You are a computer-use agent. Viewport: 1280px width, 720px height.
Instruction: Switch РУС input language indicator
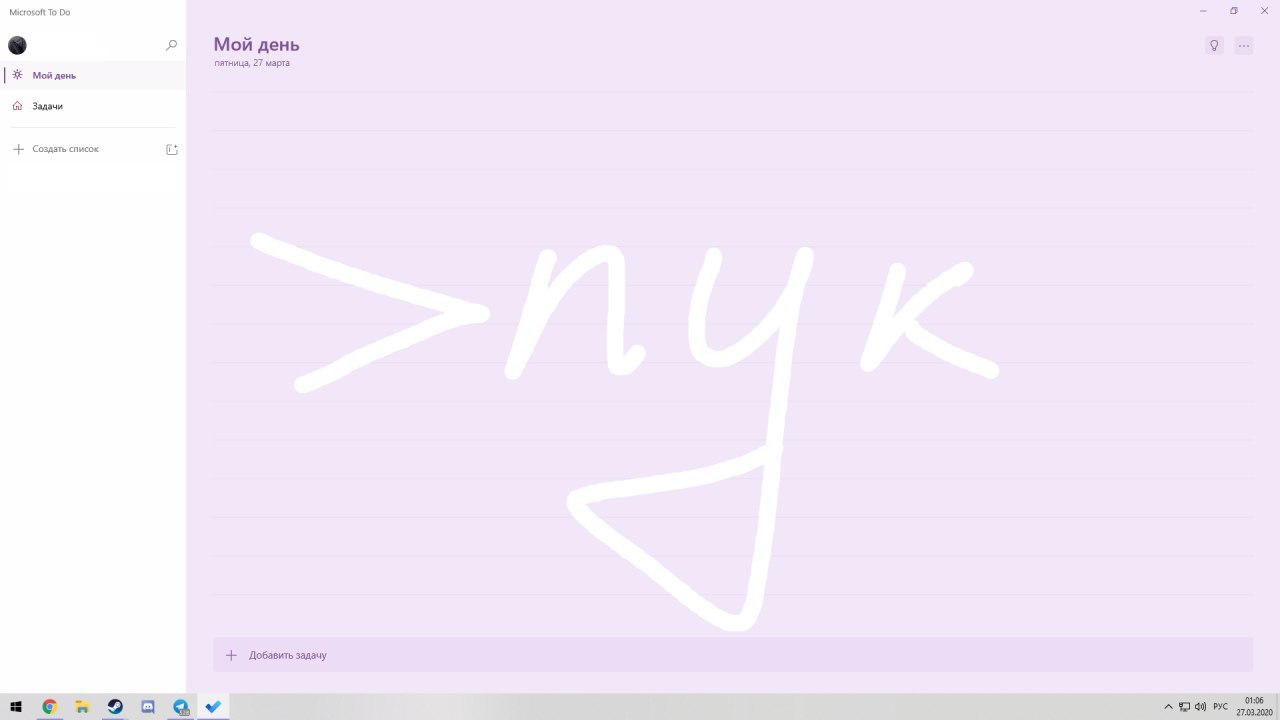[1220, 706]
